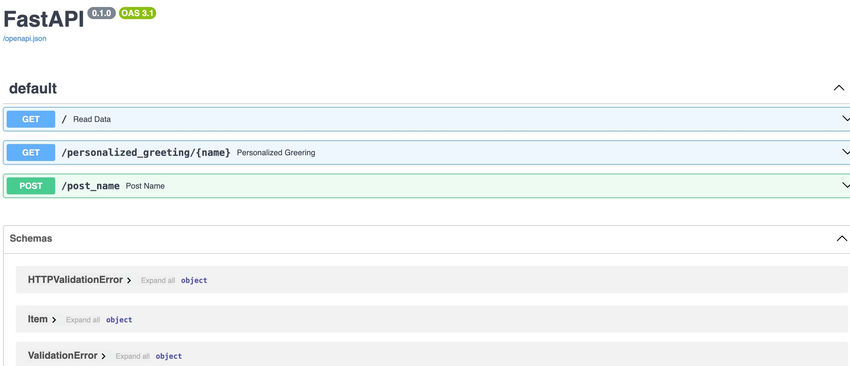Expand the Item schema arrow
This screenshot has width=850, height=366.
point(54,320)
